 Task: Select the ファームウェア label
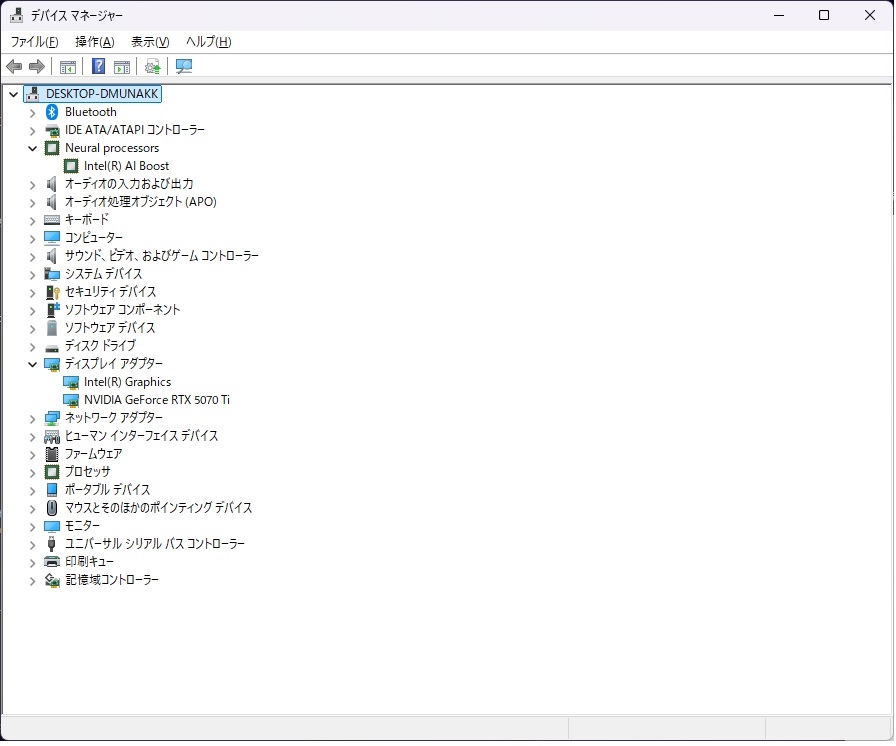(x=93, y=454)
